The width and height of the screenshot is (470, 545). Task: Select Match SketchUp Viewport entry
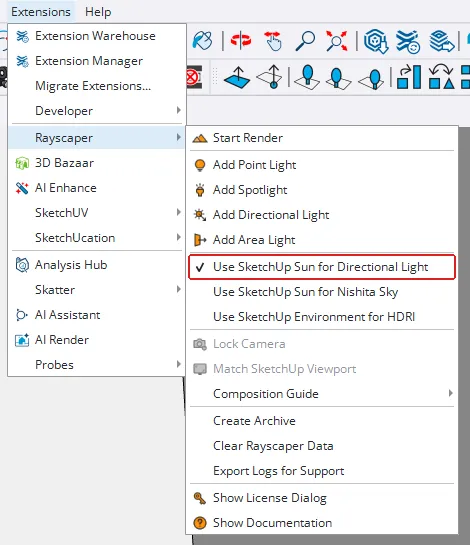point(322,369)
